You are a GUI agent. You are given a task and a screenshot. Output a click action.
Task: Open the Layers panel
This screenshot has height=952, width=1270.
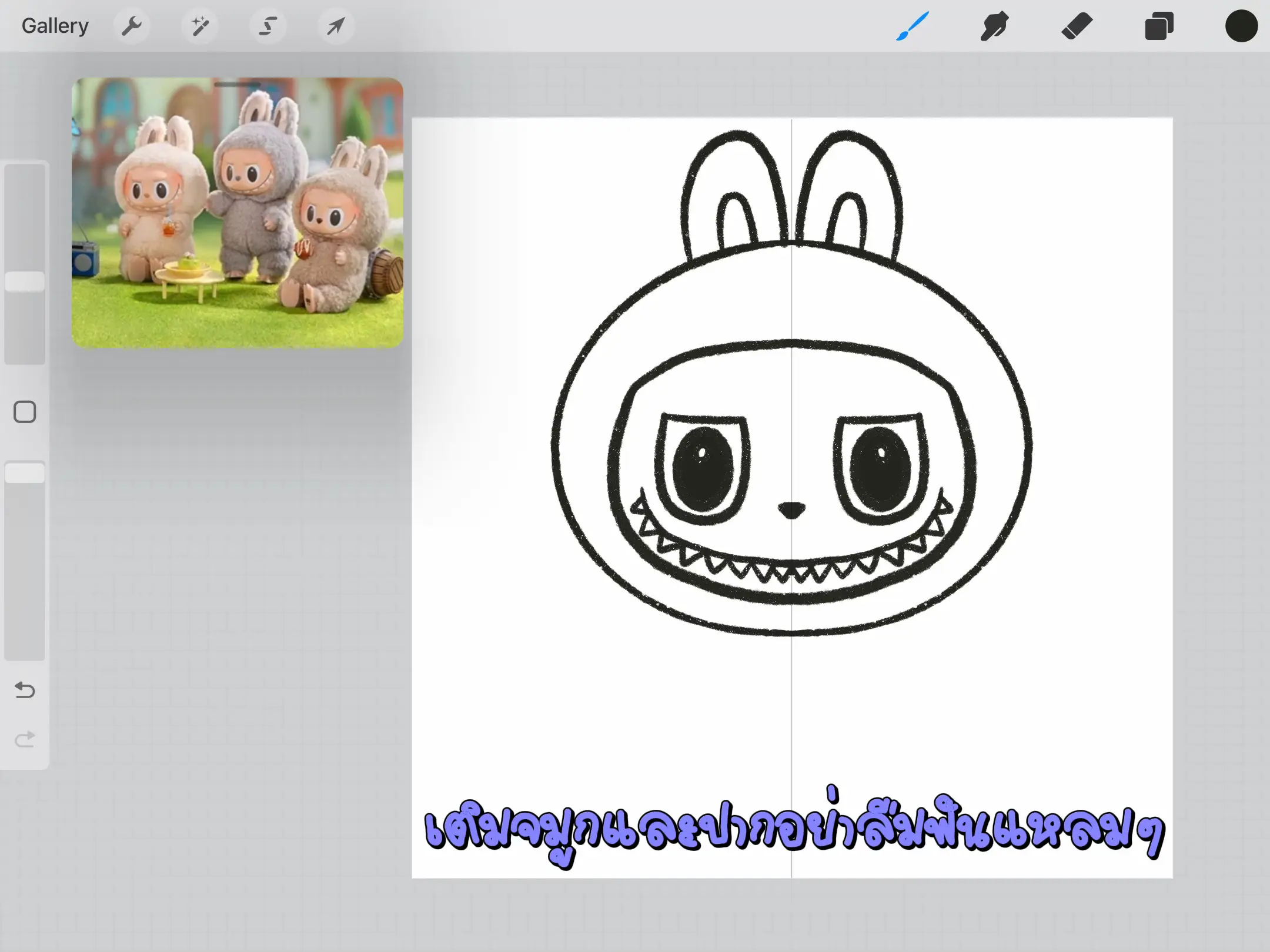tap(1159, 26)
